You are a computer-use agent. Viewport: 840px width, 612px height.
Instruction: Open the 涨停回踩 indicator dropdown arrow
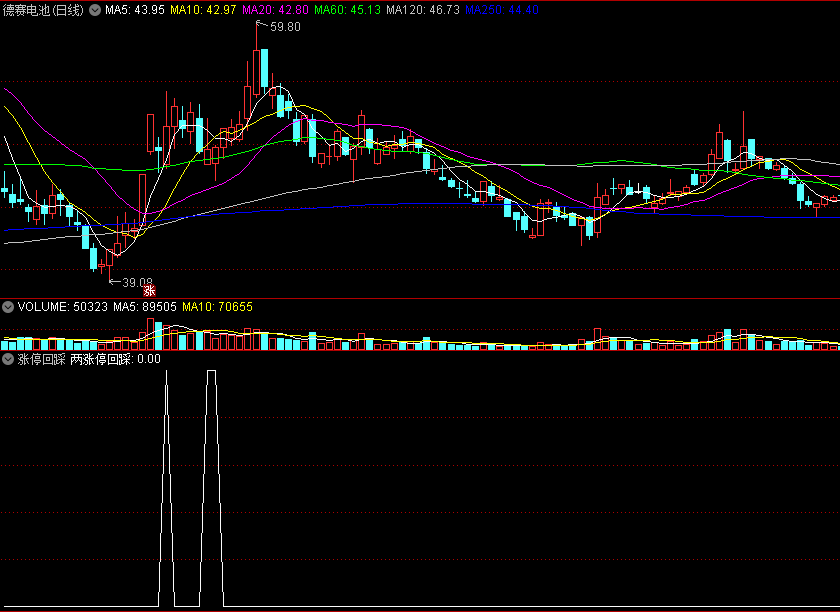click(x=8, y=359)
